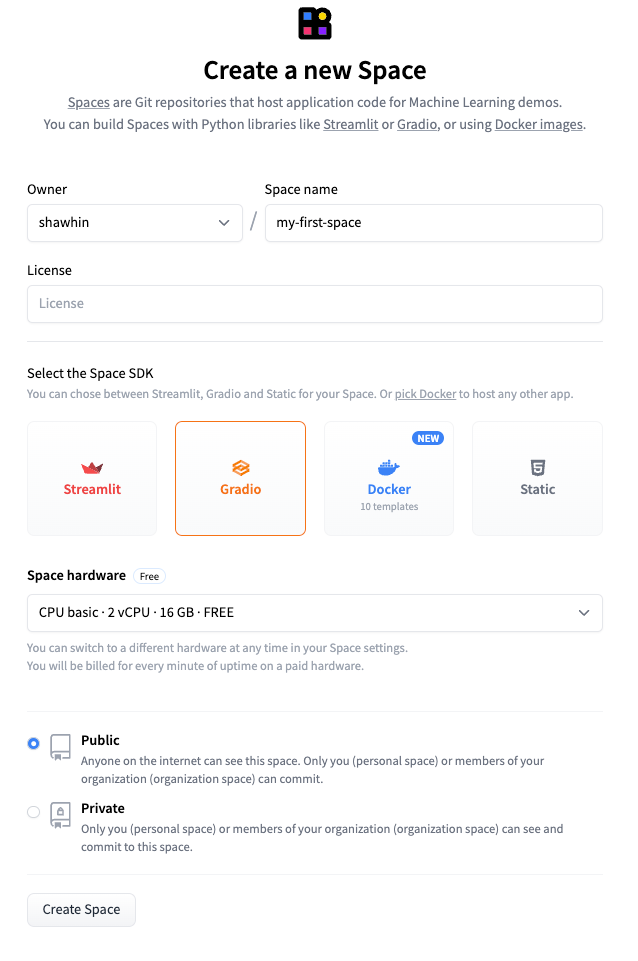Open the License selection field
Viewport: 638px width, 961px height.
(314, 304)
